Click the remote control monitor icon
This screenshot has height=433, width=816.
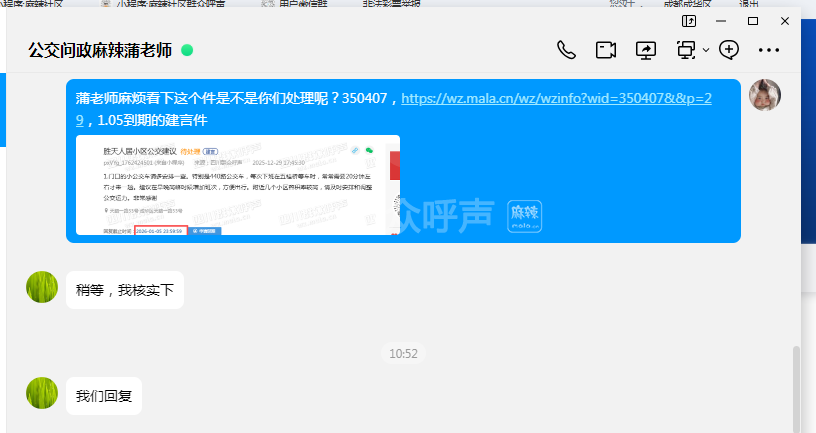click(x=686, y=50)
